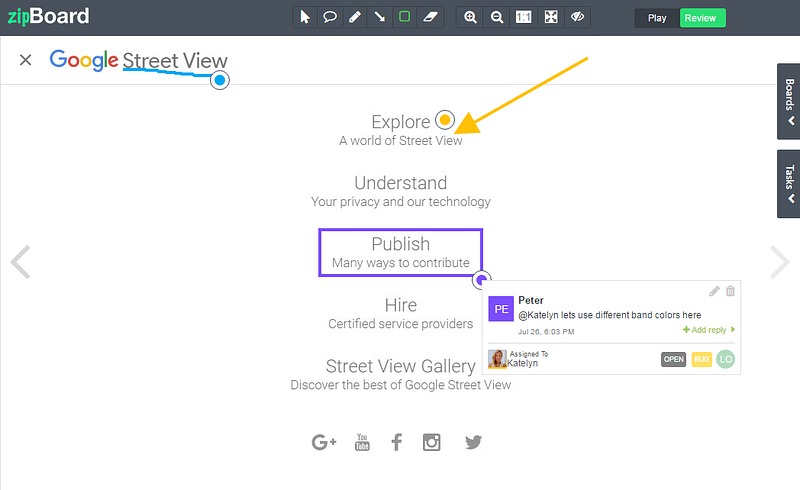
Task: Select the eraser tool
Action: (431, 17)
